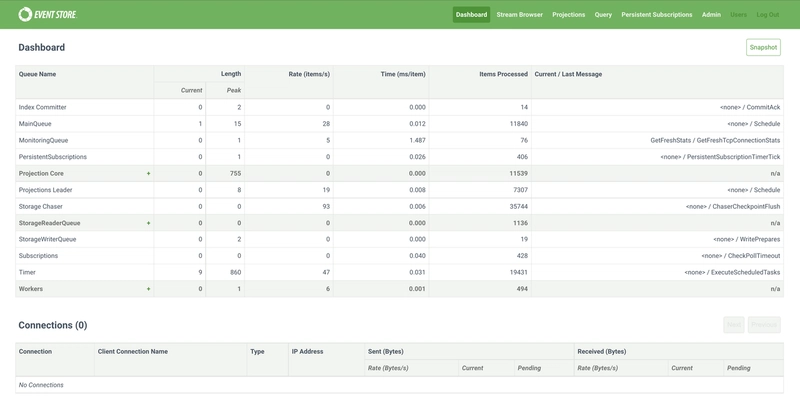
Task: Click the ChaserCheckpointFlush message cell
Action: [733, 206]
